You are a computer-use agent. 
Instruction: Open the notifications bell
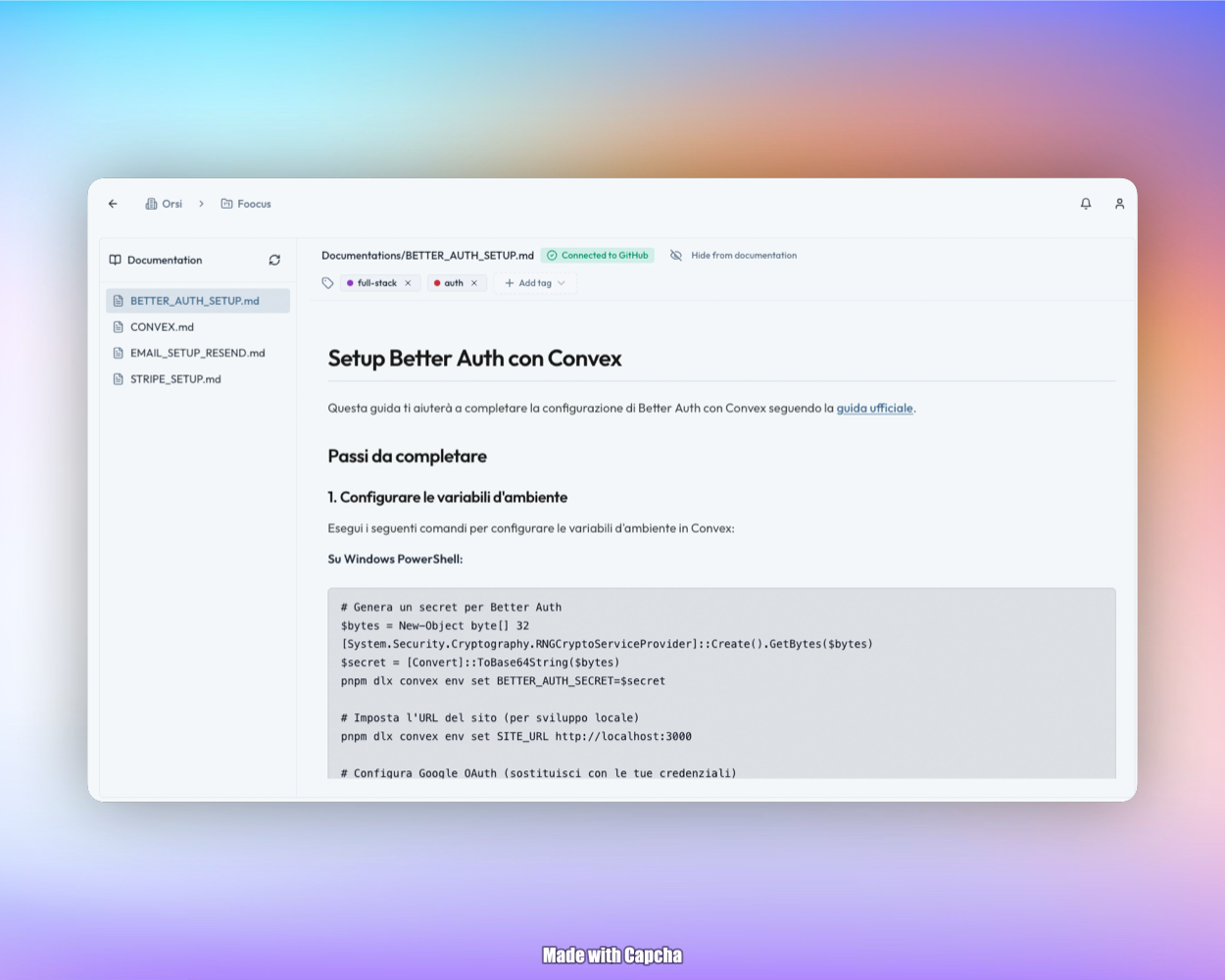[1086, 204]
